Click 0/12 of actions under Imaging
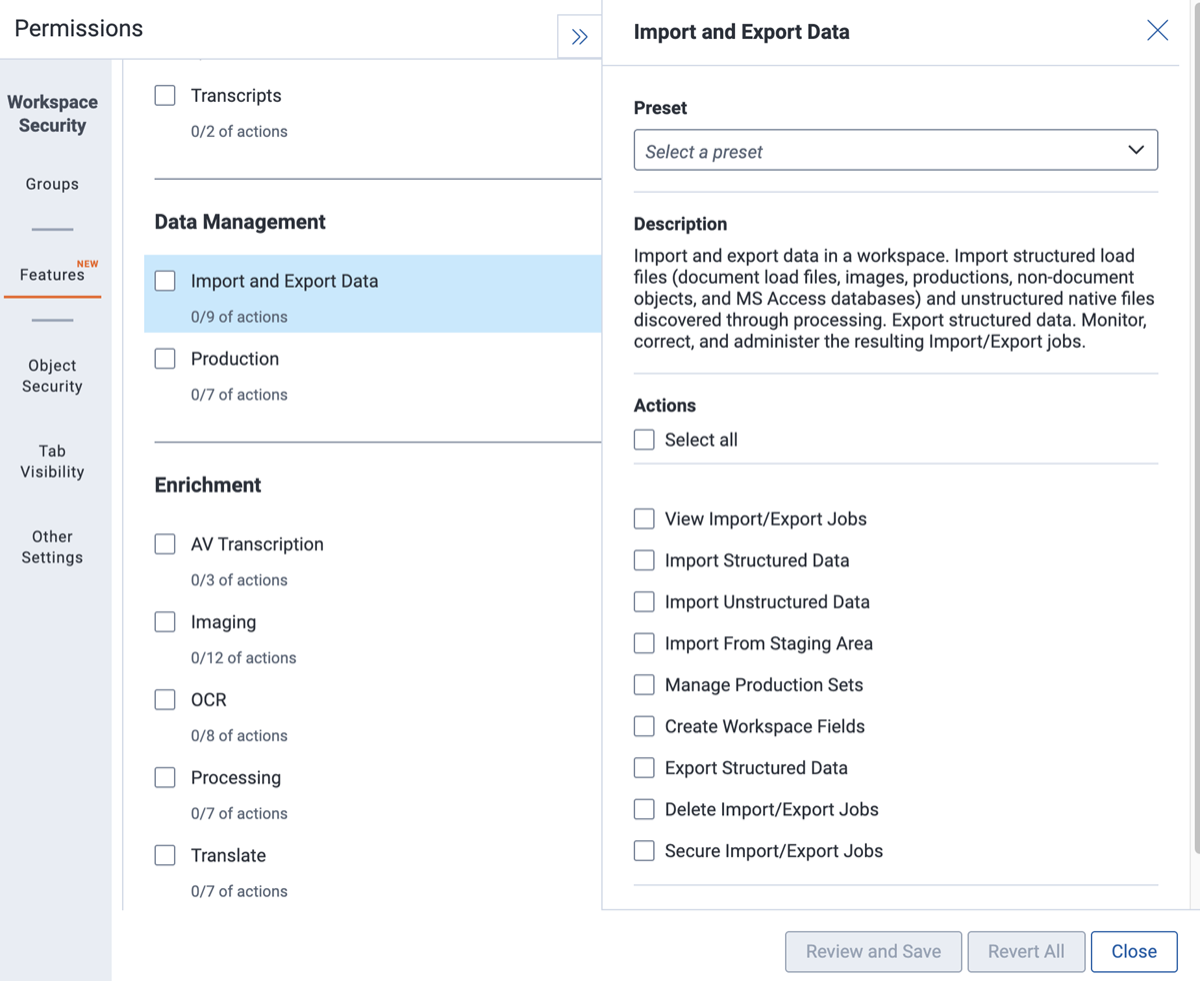Viewport: 1200px width, 981px height. [x=243, y=658]
